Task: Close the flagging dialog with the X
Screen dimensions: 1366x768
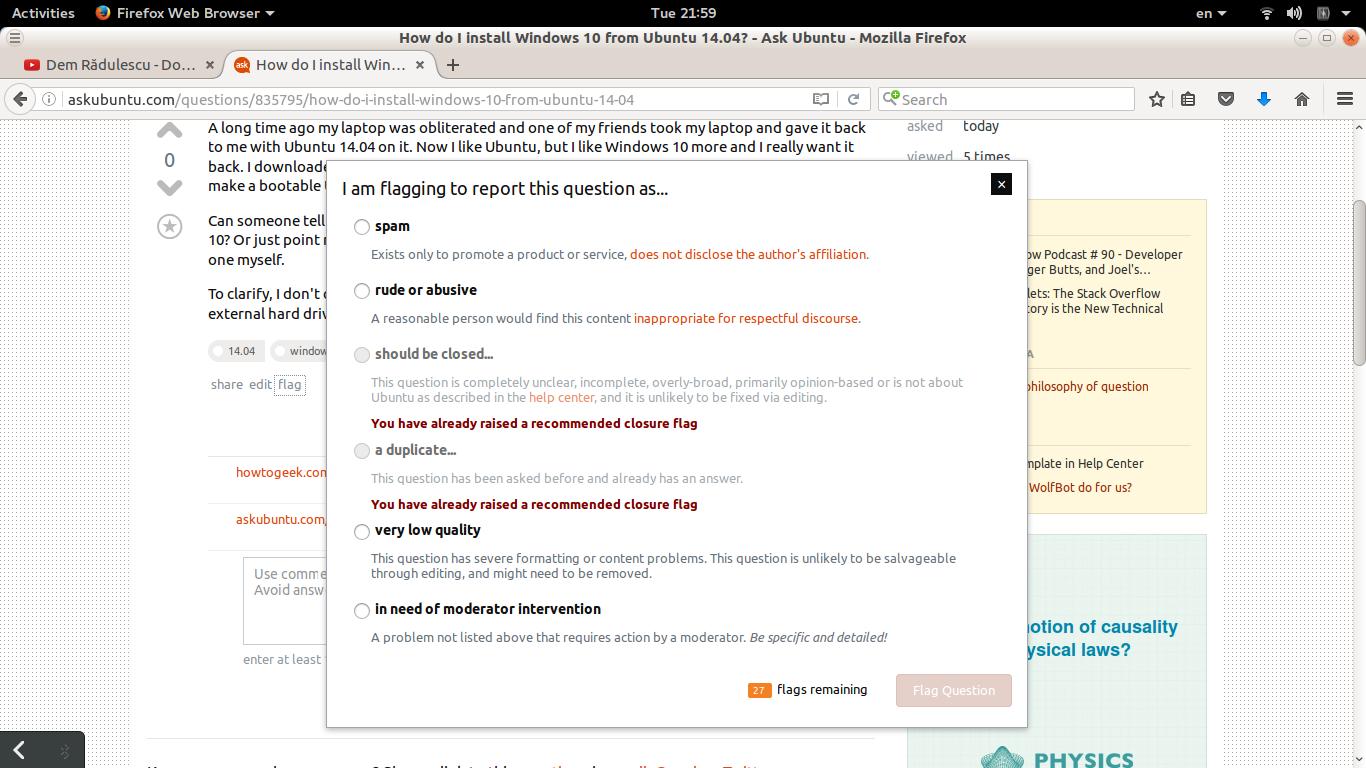Action: (1001, 184)
